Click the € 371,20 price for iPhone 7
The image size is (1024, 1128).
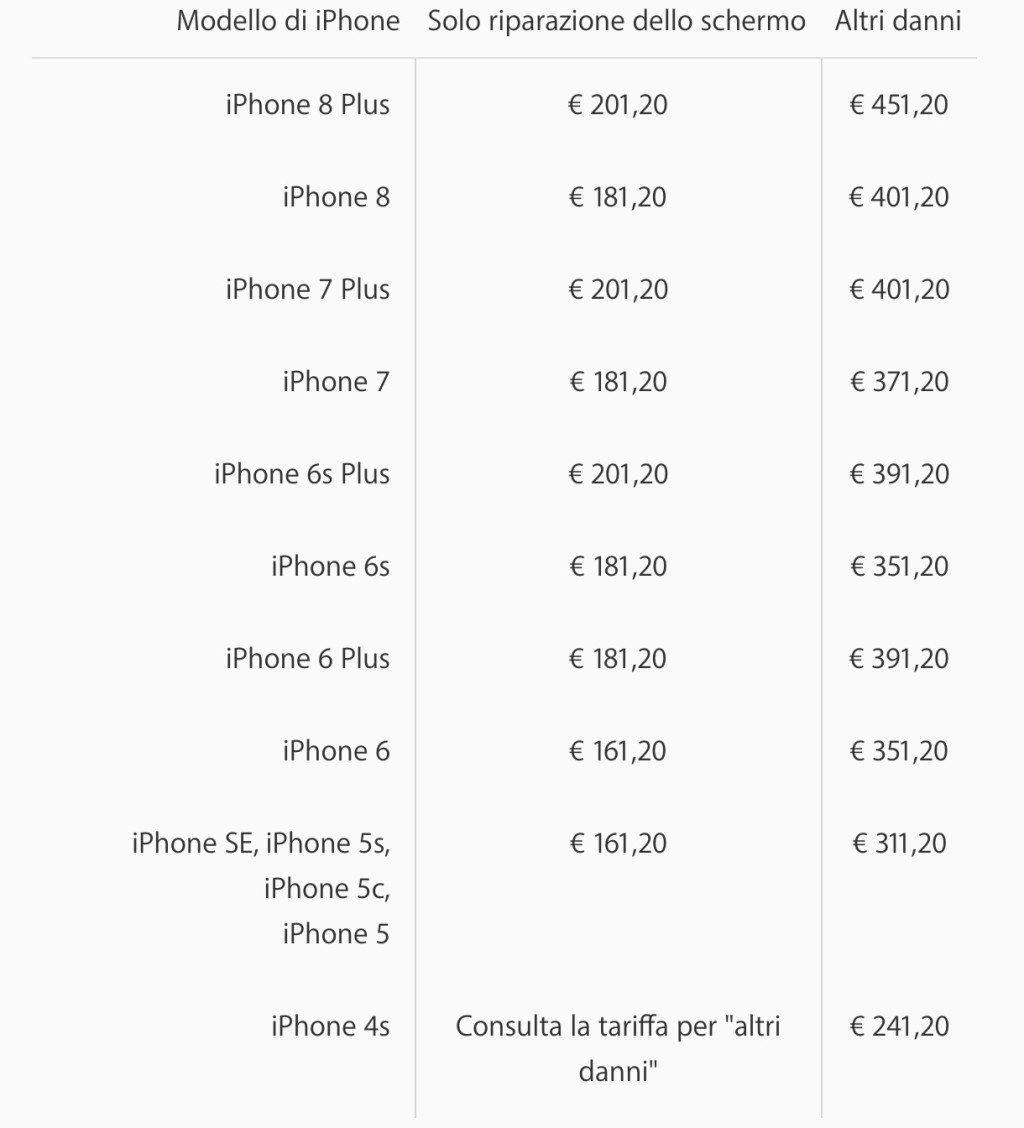(x=899, y=382)
